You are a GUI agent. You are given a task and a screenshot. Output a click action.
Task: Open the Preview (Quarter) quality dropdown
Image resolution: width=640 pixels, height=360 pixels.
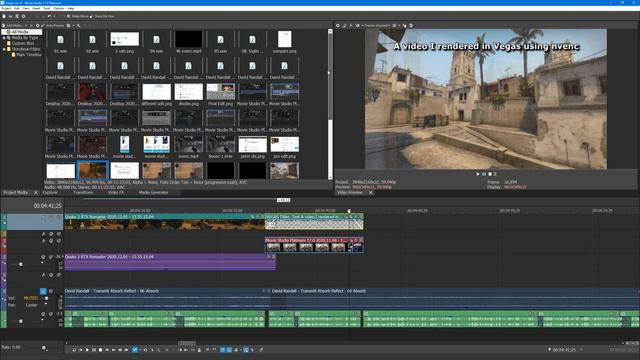377,25
